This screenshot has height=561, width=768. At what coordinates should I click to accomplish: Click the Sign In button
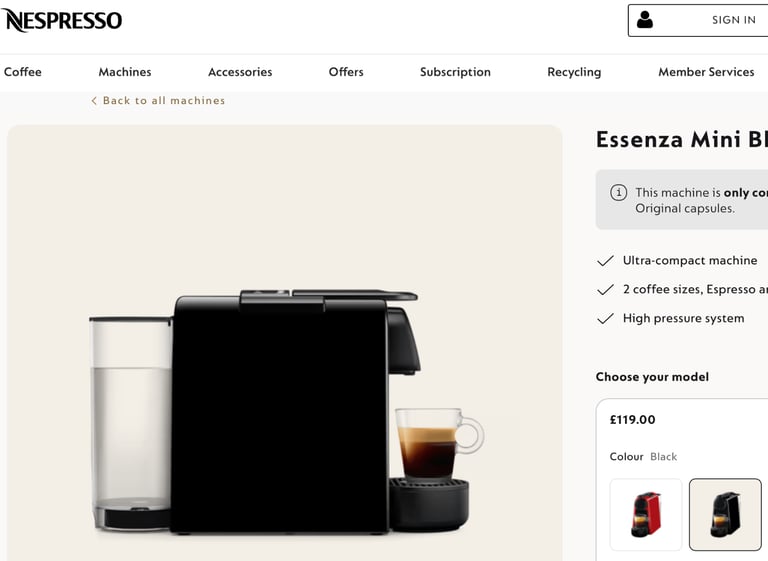click(698, 20)
